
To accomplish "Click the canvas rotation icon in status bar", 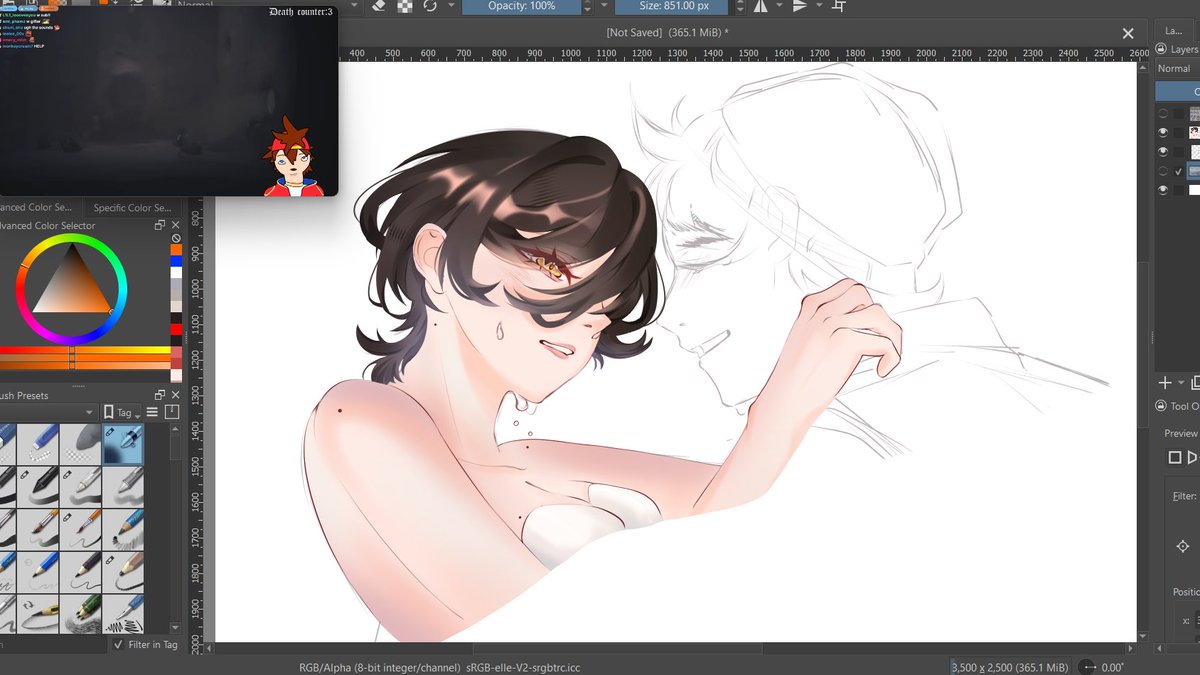I will pyautogui.click(x=1089, y=667).
